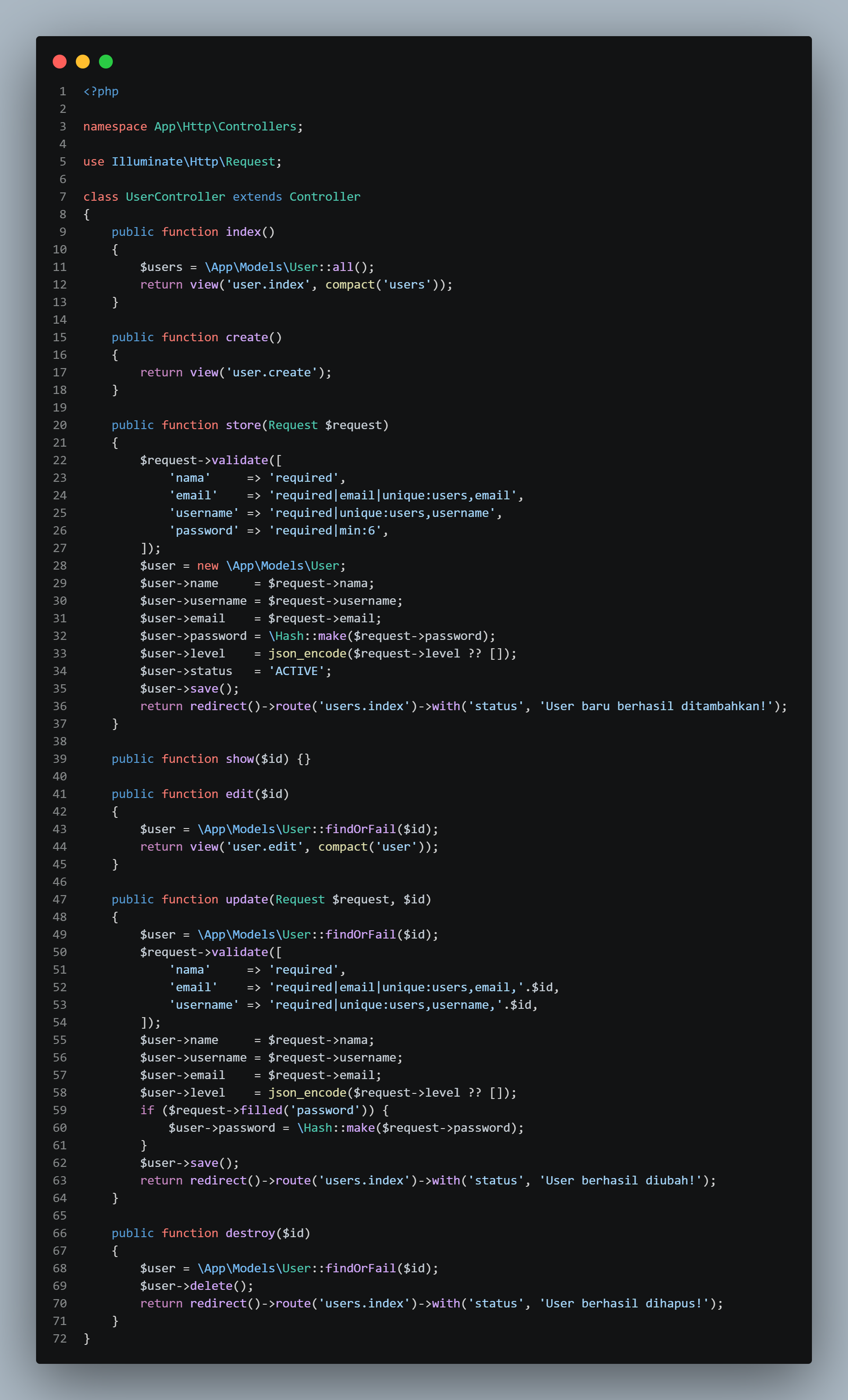Click the red close dot
The image size is (848, 1400).
pos(60,61)
